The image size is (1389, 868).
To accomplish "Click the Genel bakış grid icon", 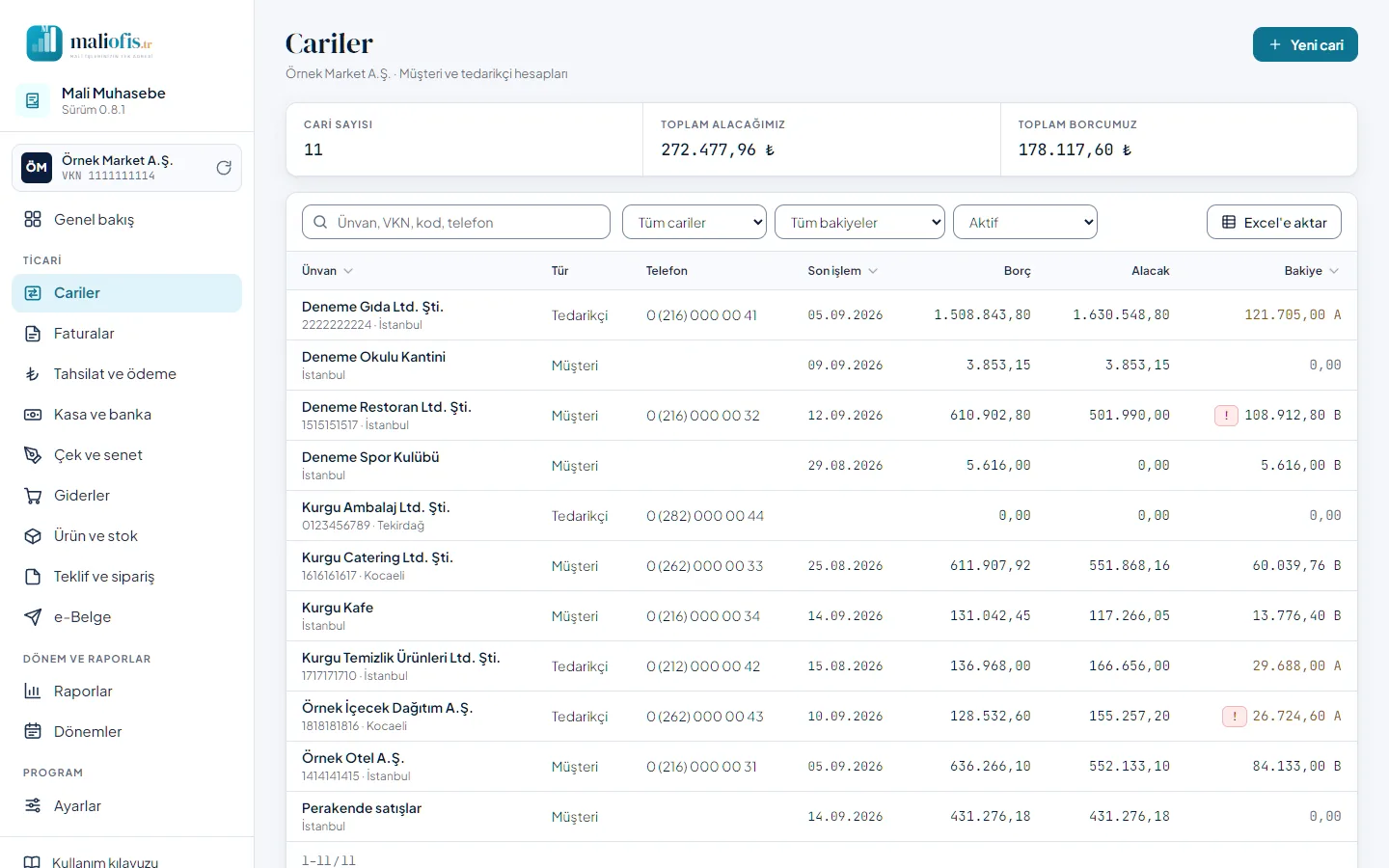I will pos(33,219).
